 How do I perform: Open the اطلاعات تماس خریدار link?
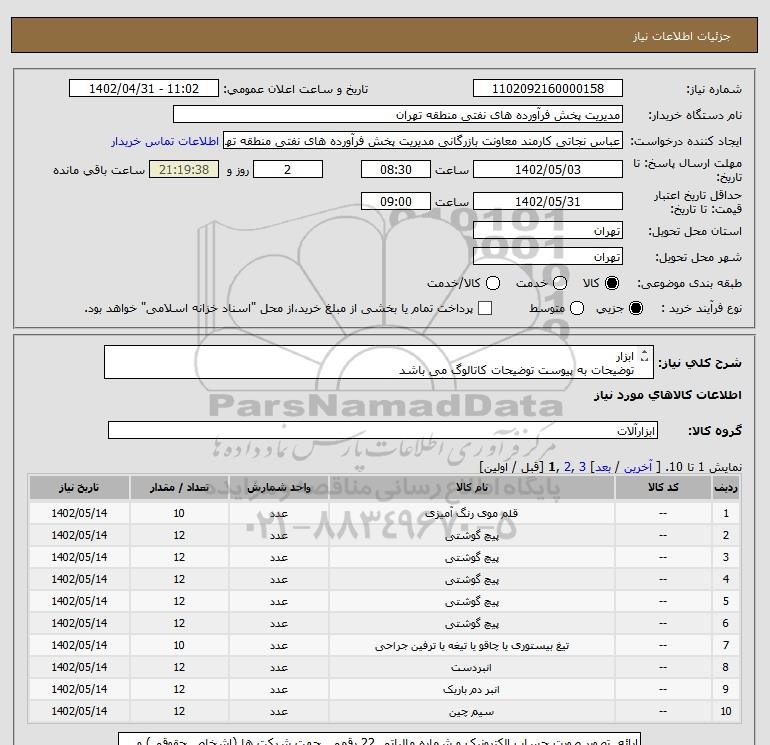pyautogui.click(x=165, y=141)
